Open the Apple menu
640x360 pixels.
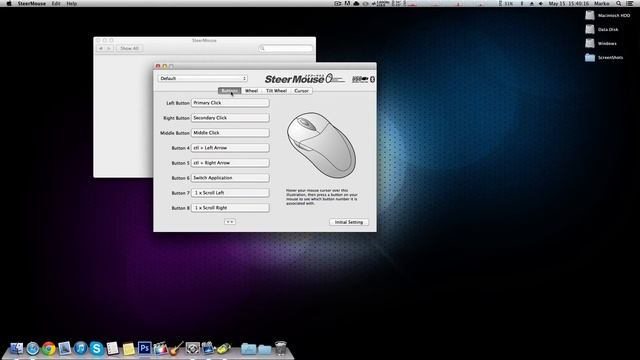click(9, 3)
